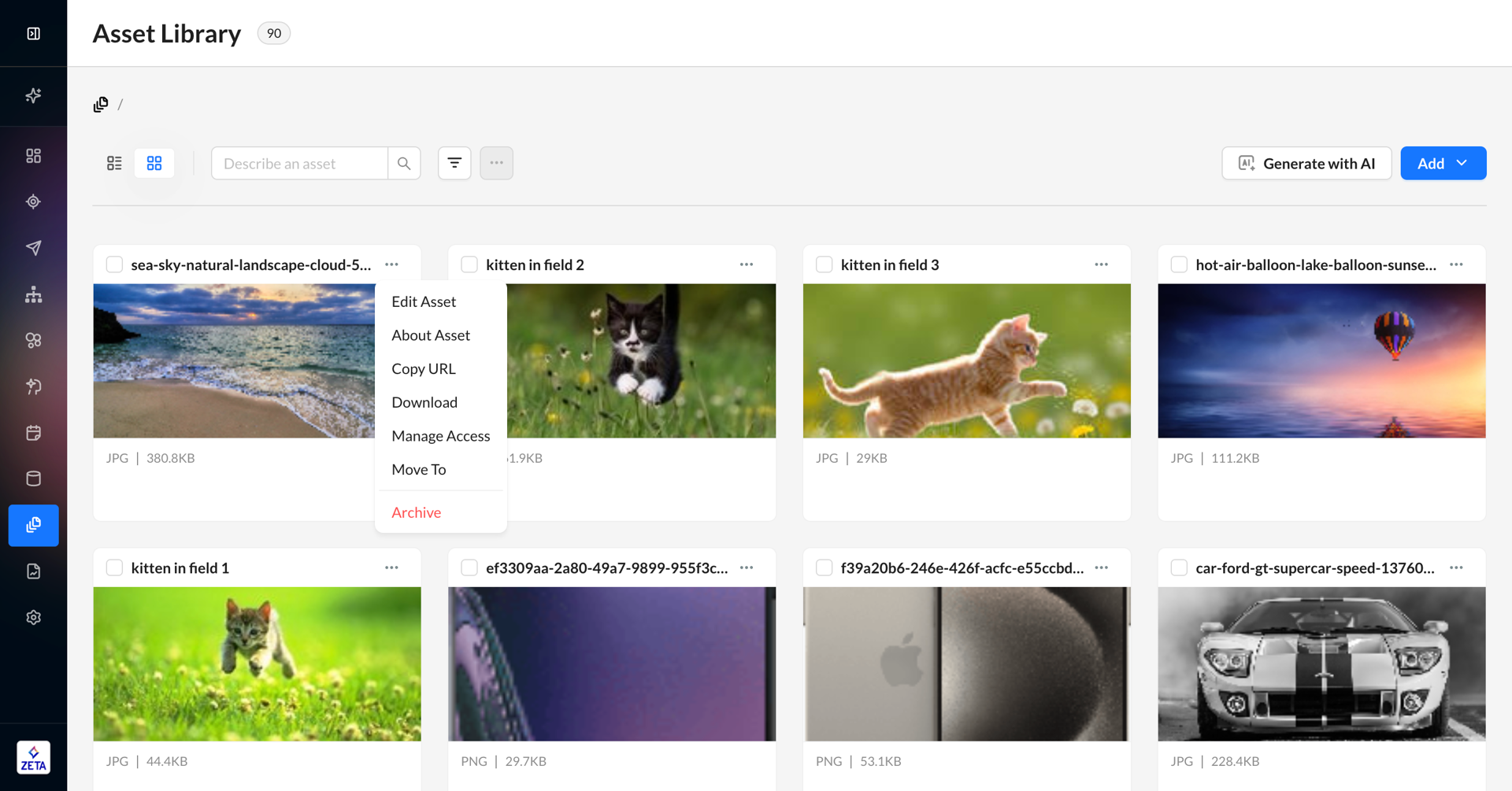1512x791 pixels.
Task: Select Archive in the context menu
Action: (x=416, y=512)
